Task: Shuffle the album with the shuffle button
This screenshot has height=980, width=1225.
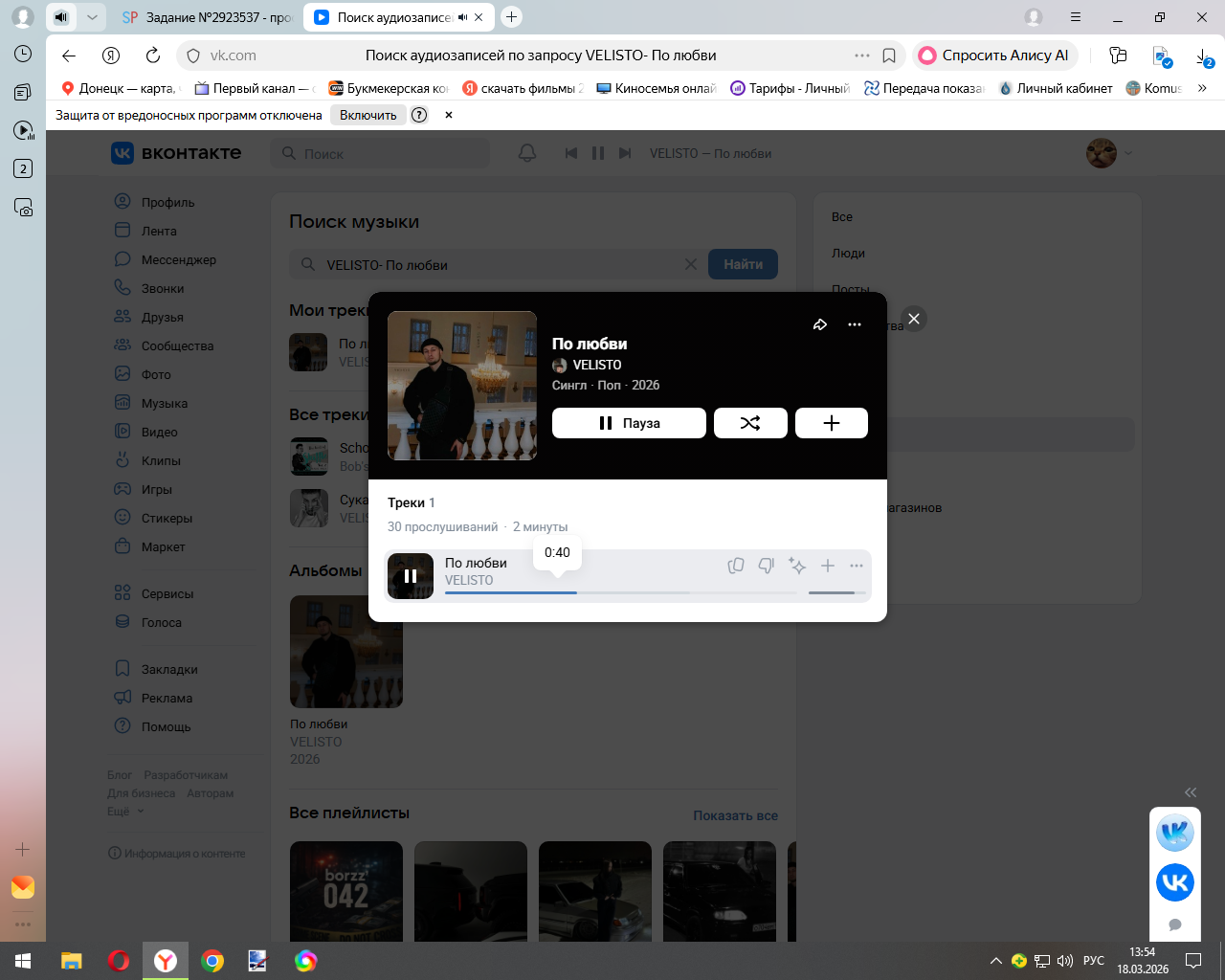Action: [x=750, y=423]
